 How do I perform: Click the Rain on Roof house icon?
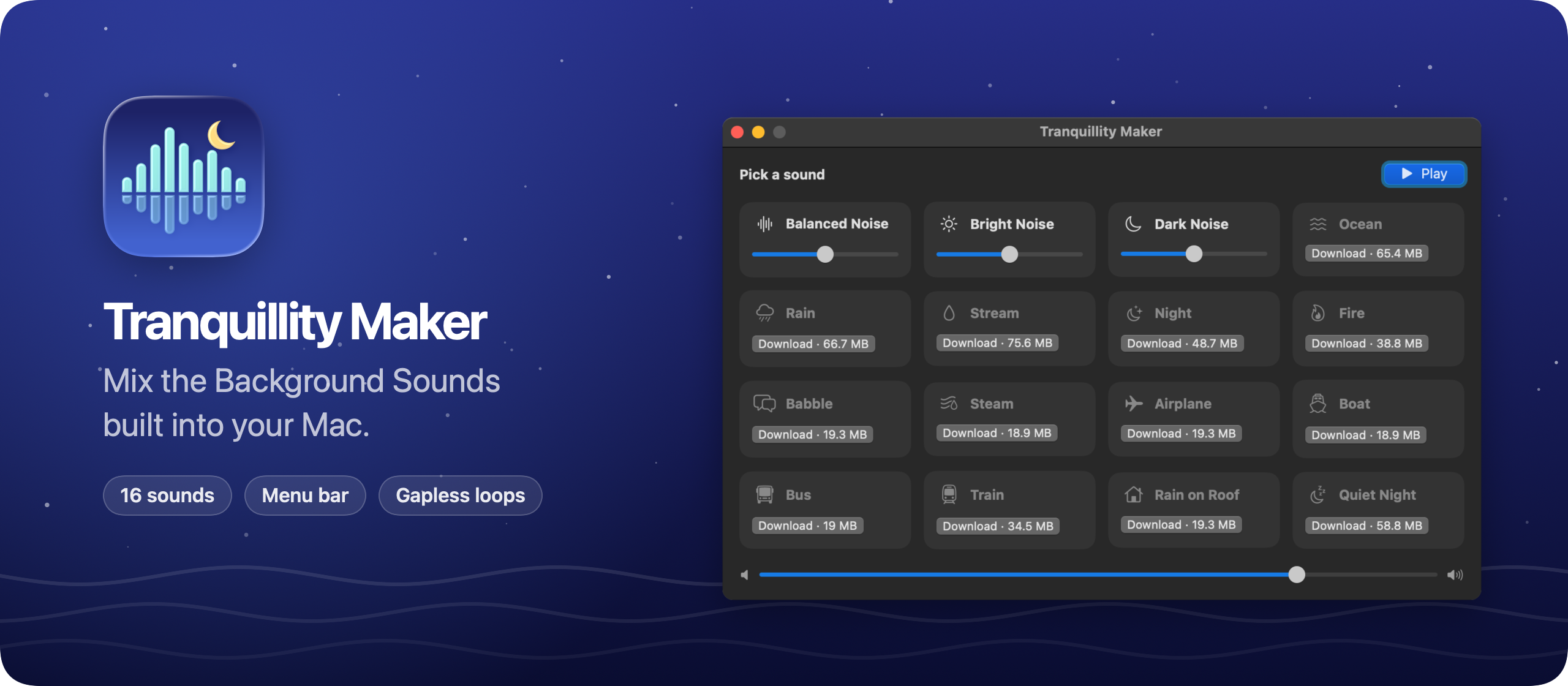[1134, 494]
